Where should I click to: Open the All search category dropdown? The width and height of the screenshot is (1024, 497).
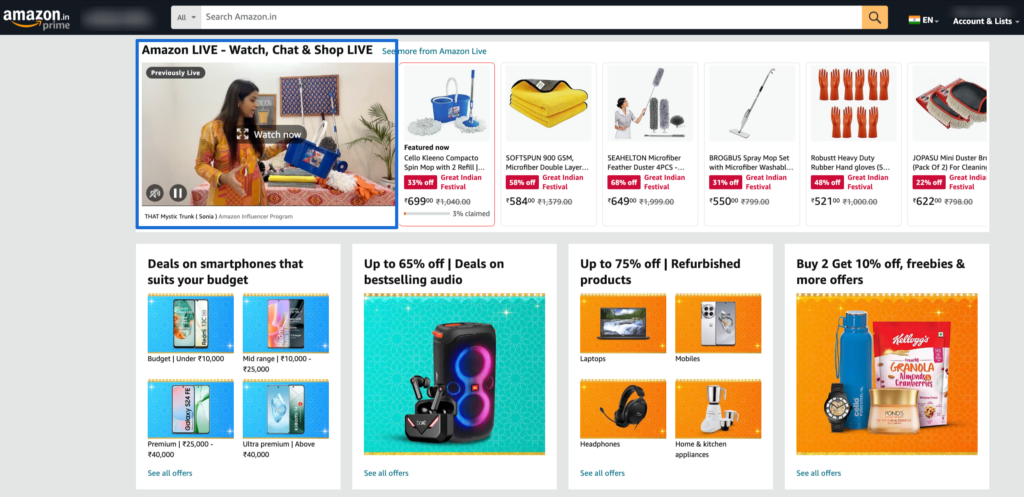[x=186, y=17]
